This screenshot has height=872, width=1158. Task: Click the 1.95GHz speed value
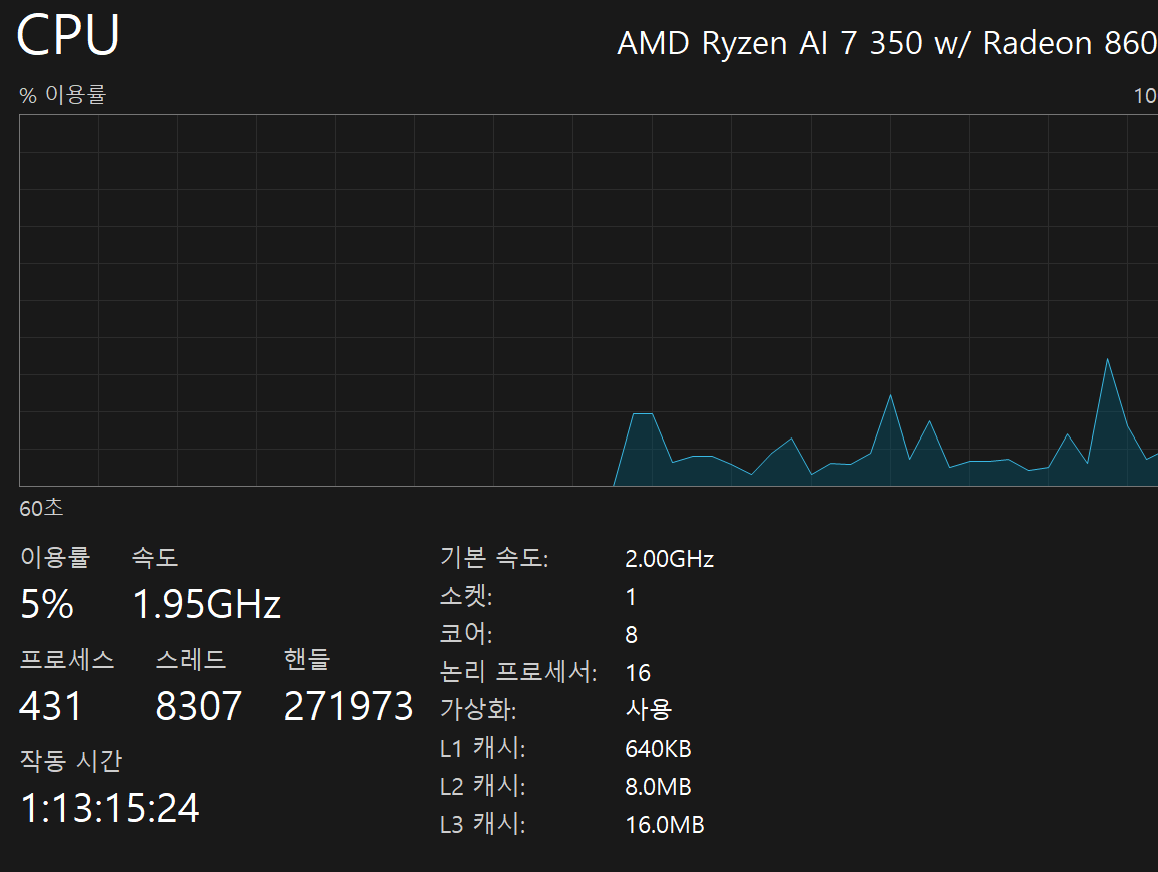207,604
